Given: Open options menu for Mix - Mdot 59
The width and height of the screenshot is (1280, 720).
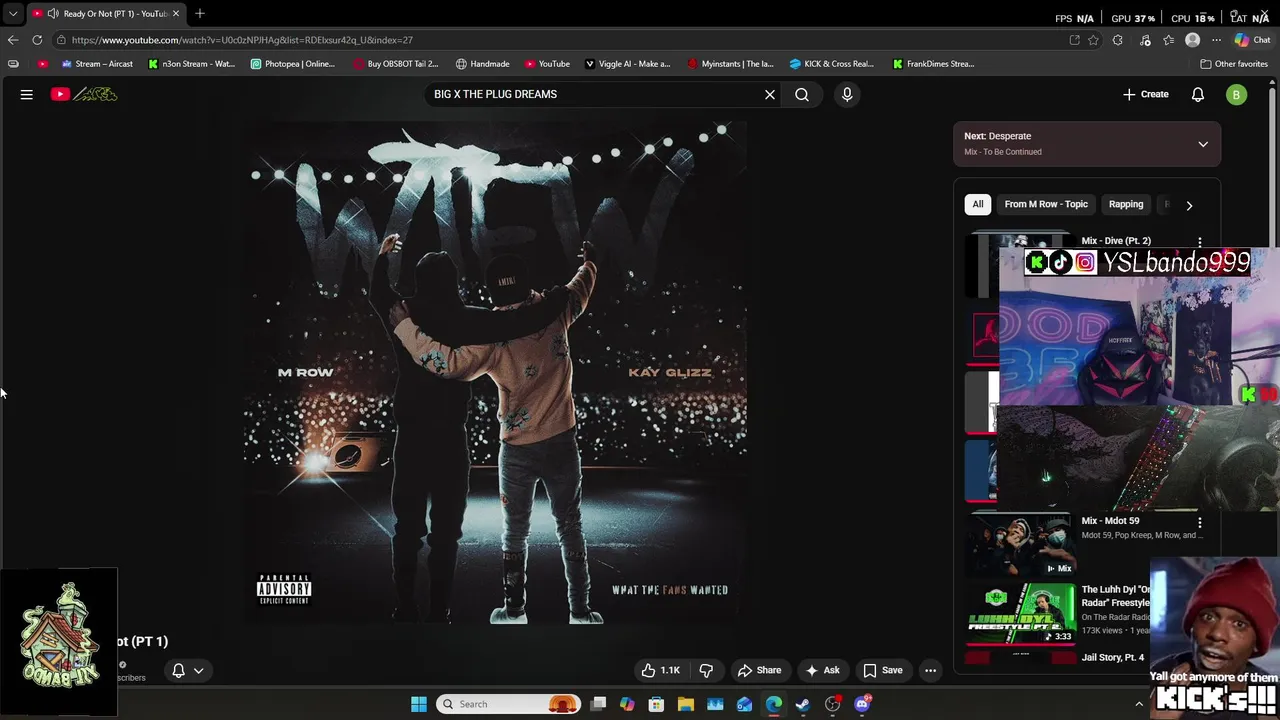Looking at the screenshot, I should 1200,522.
